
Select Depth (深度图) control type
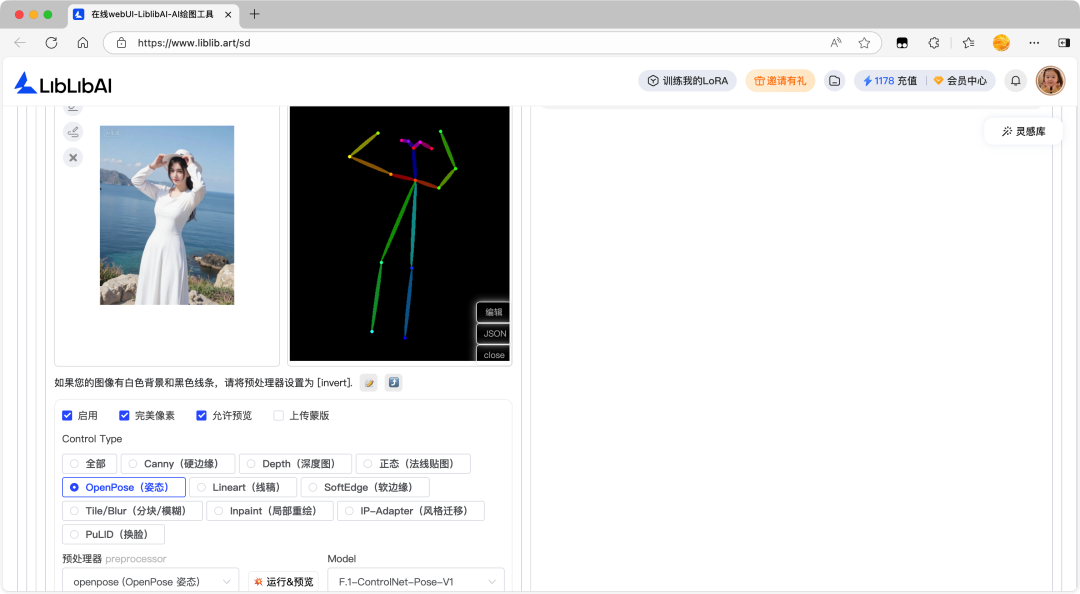[295, 464]
